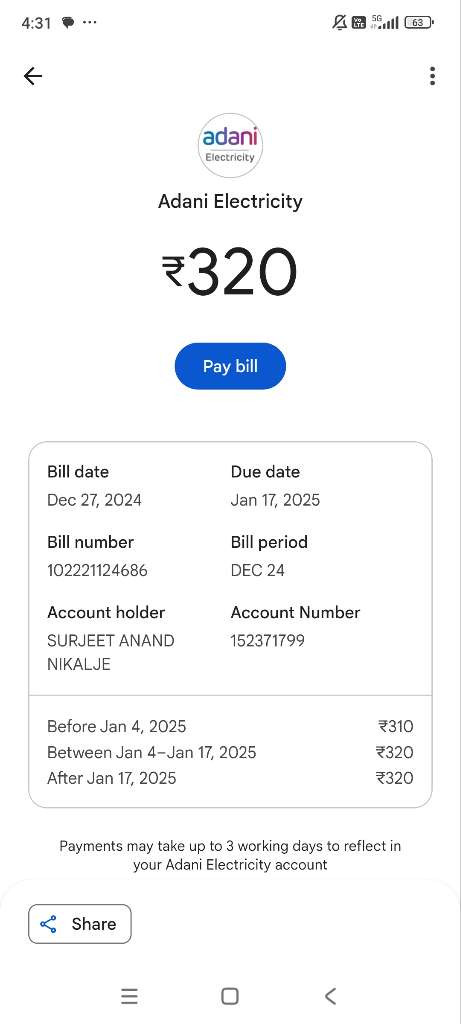The image size is (461, 1024).
Task: Select the bill number 102221124686
Action: (97, 570)
